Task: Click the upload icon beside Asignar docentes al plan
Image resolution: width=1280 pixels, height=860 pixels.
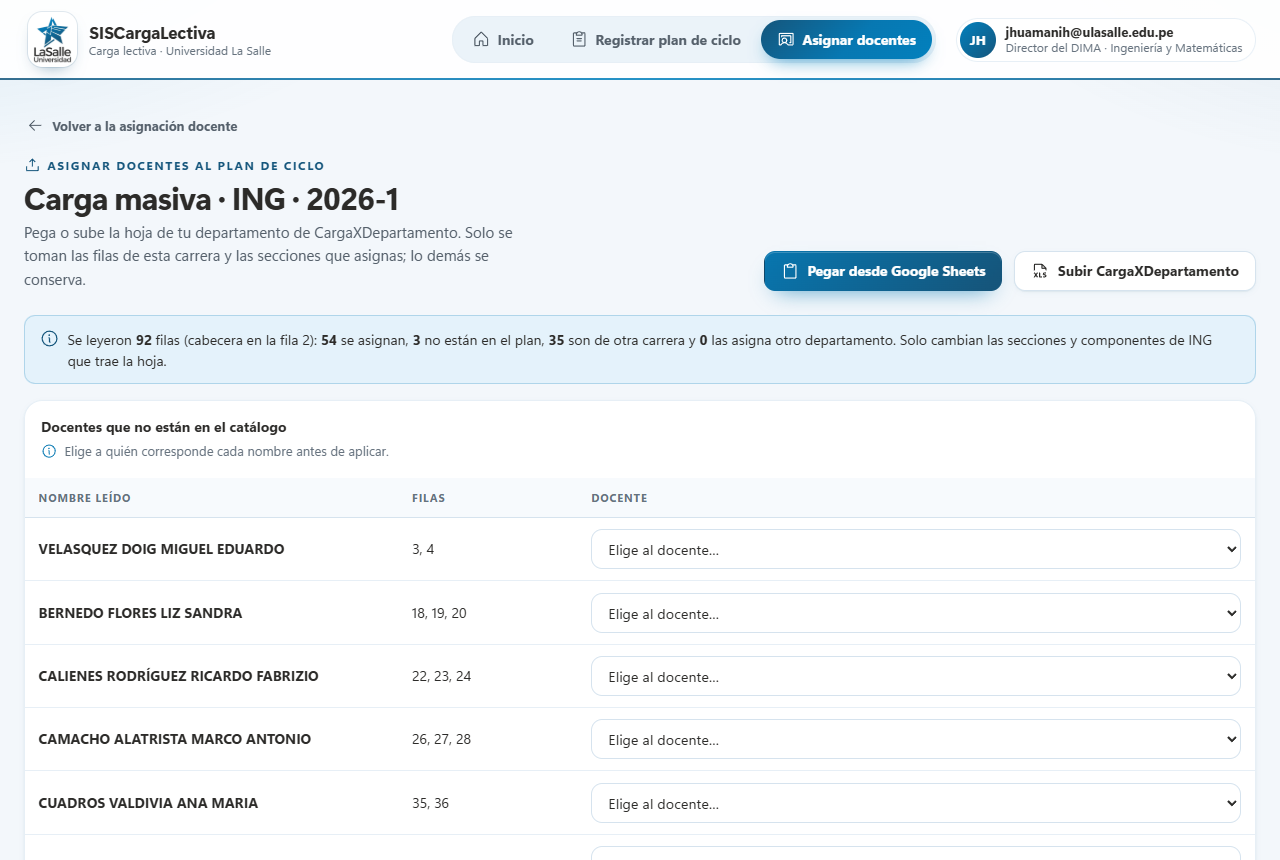Action: click(32, 165)
